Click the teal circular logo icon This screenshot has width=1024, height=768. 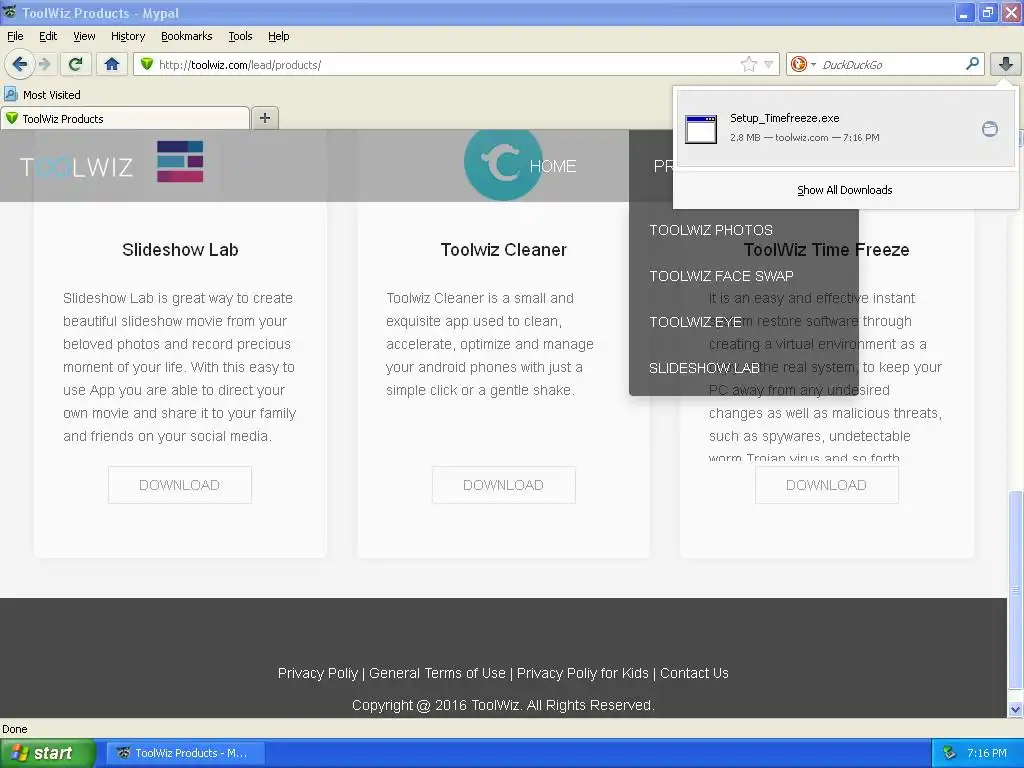coord(503,164)
